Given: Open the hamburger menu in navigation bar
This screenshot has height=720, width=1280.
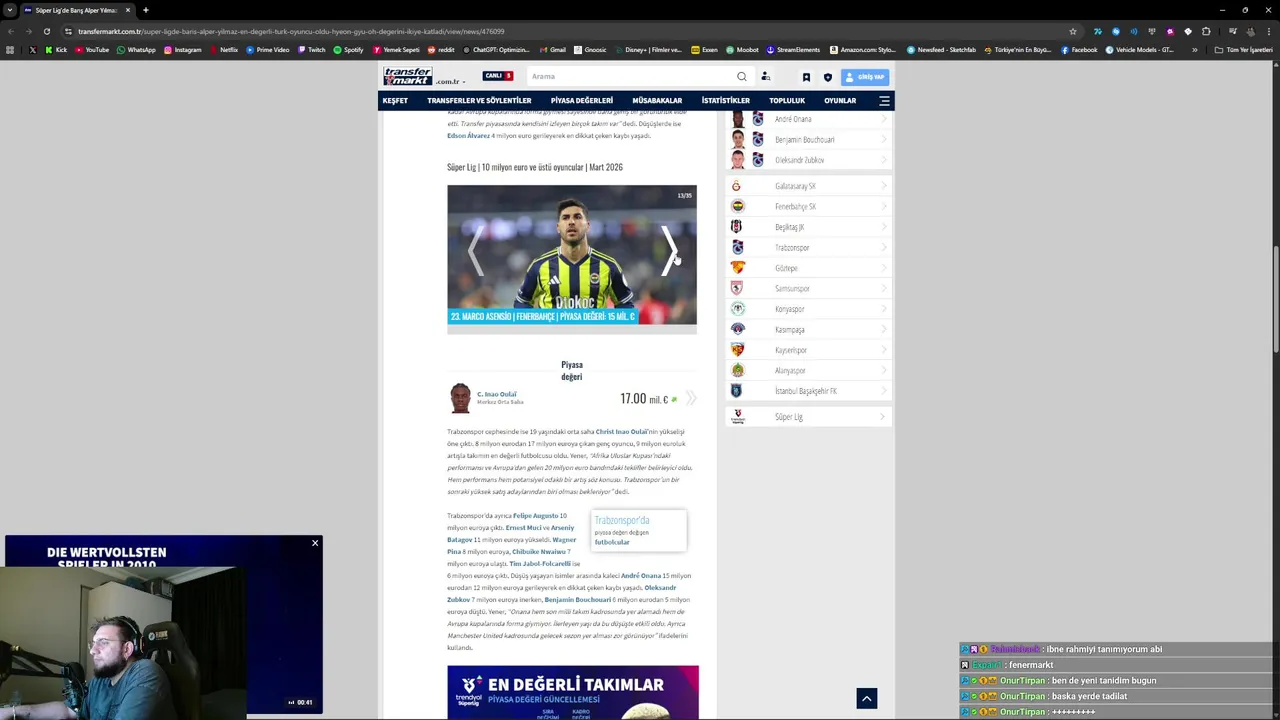Looking at the screenshot, I should tap(884, 101).
